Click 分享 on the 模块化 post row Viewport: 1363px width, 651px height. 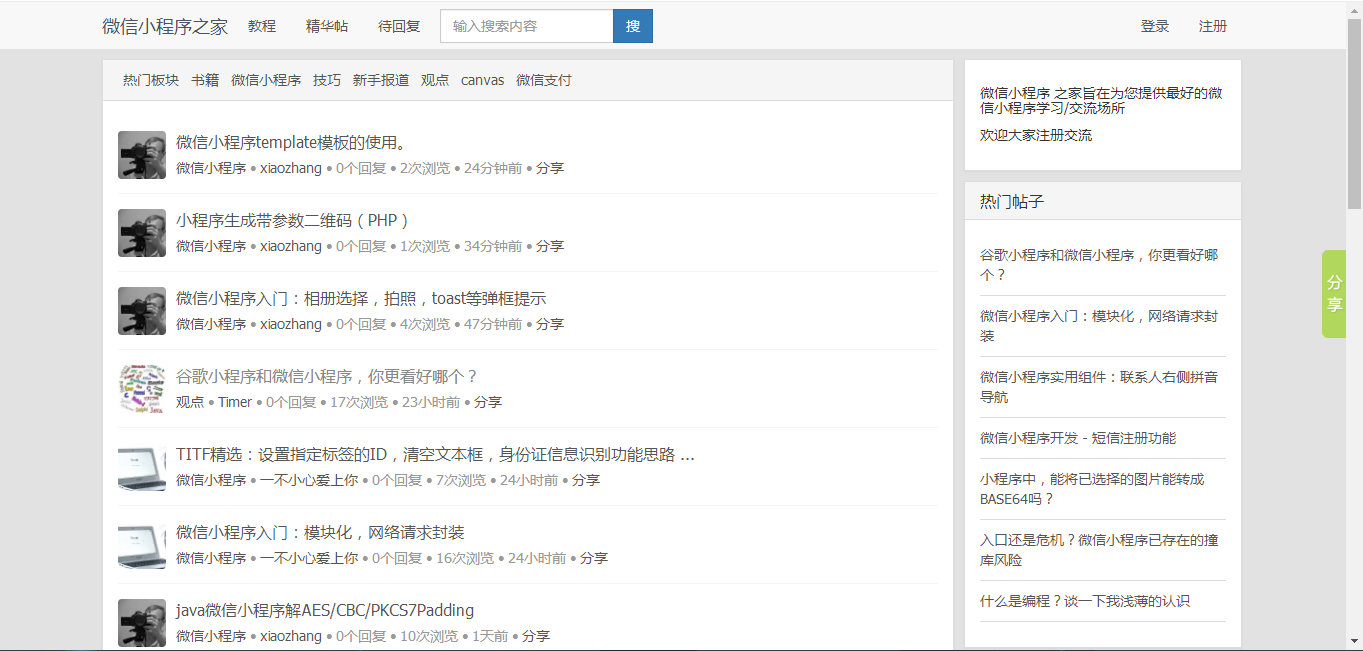coord(594,558)
